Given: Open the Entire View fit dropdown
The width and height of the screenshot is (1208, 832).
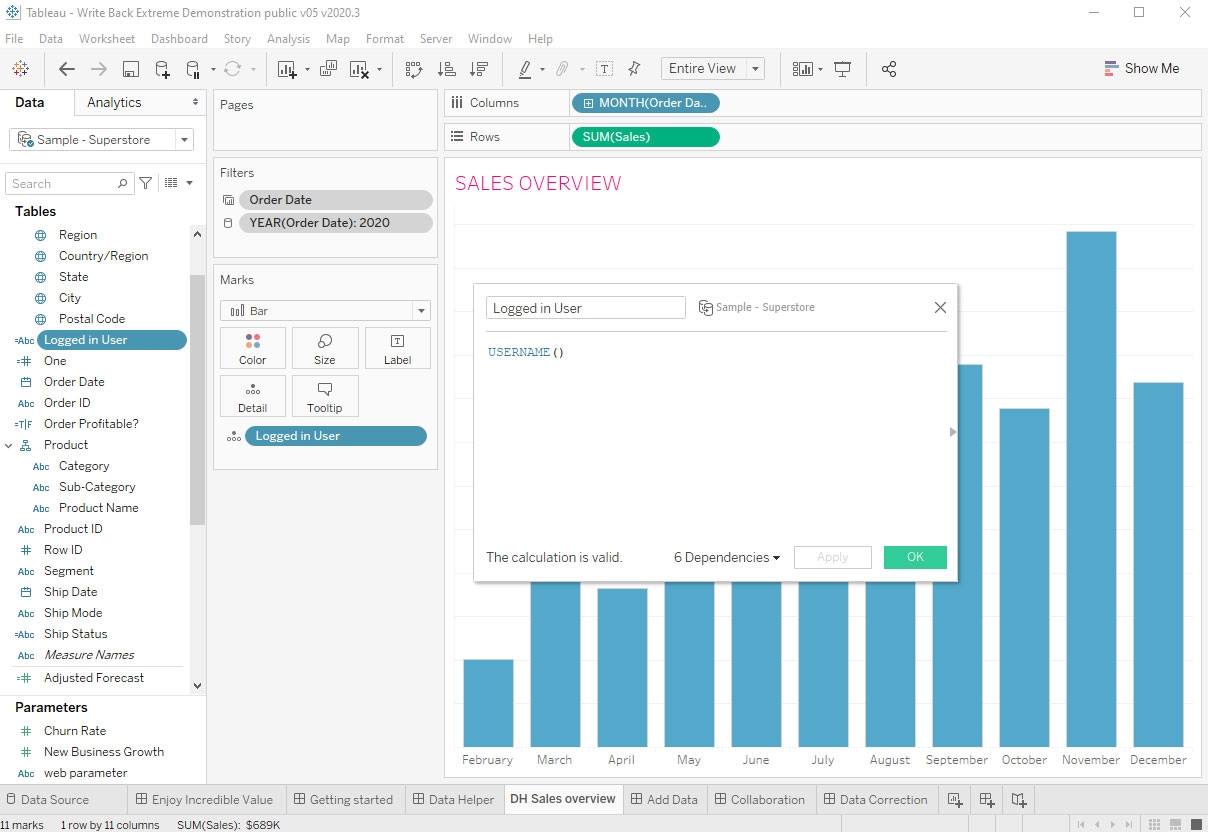Looking at the screenshot, I should [755, 69].
